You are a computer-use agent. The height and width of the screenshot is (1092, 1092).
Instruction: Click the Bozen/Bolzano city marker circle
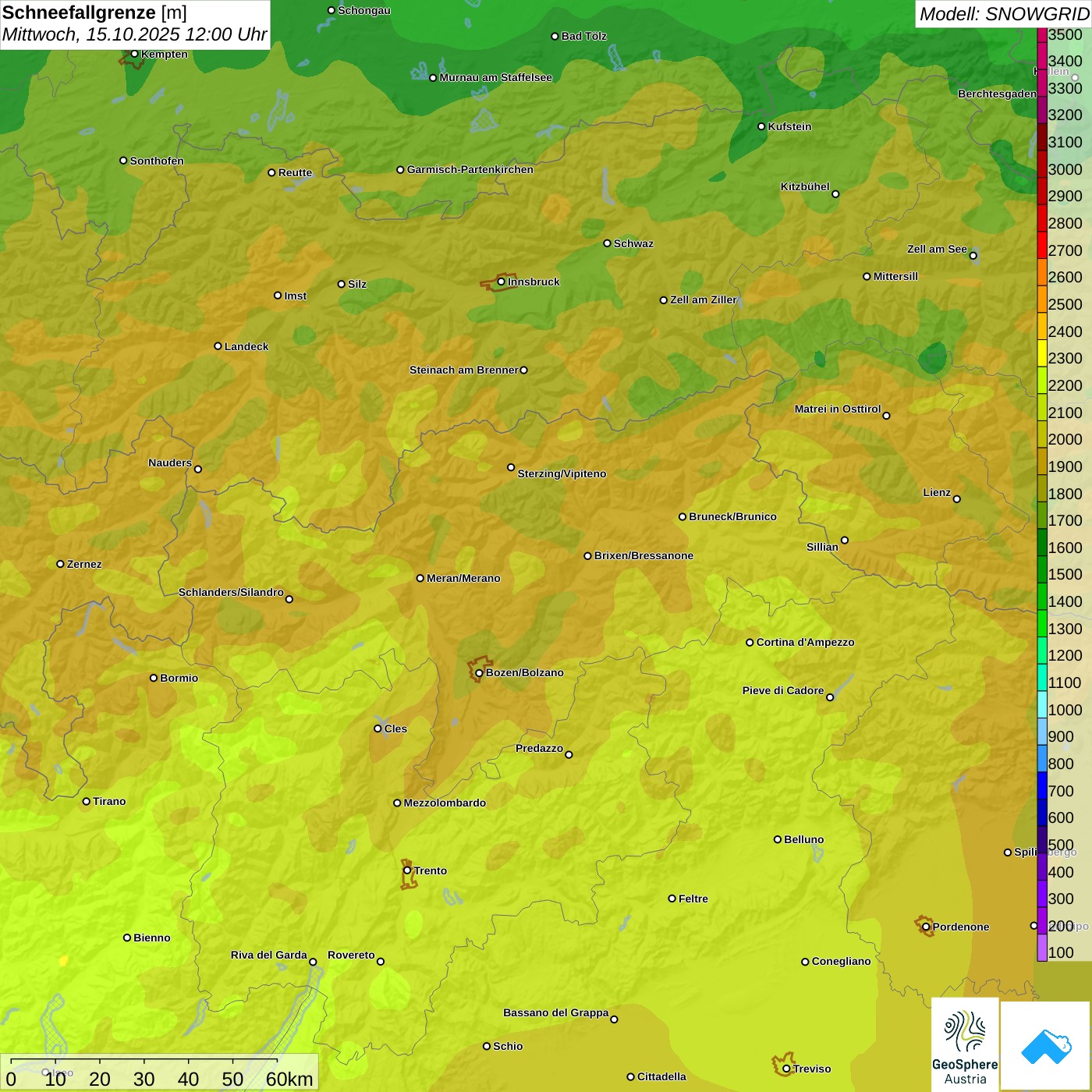[479, 672]
